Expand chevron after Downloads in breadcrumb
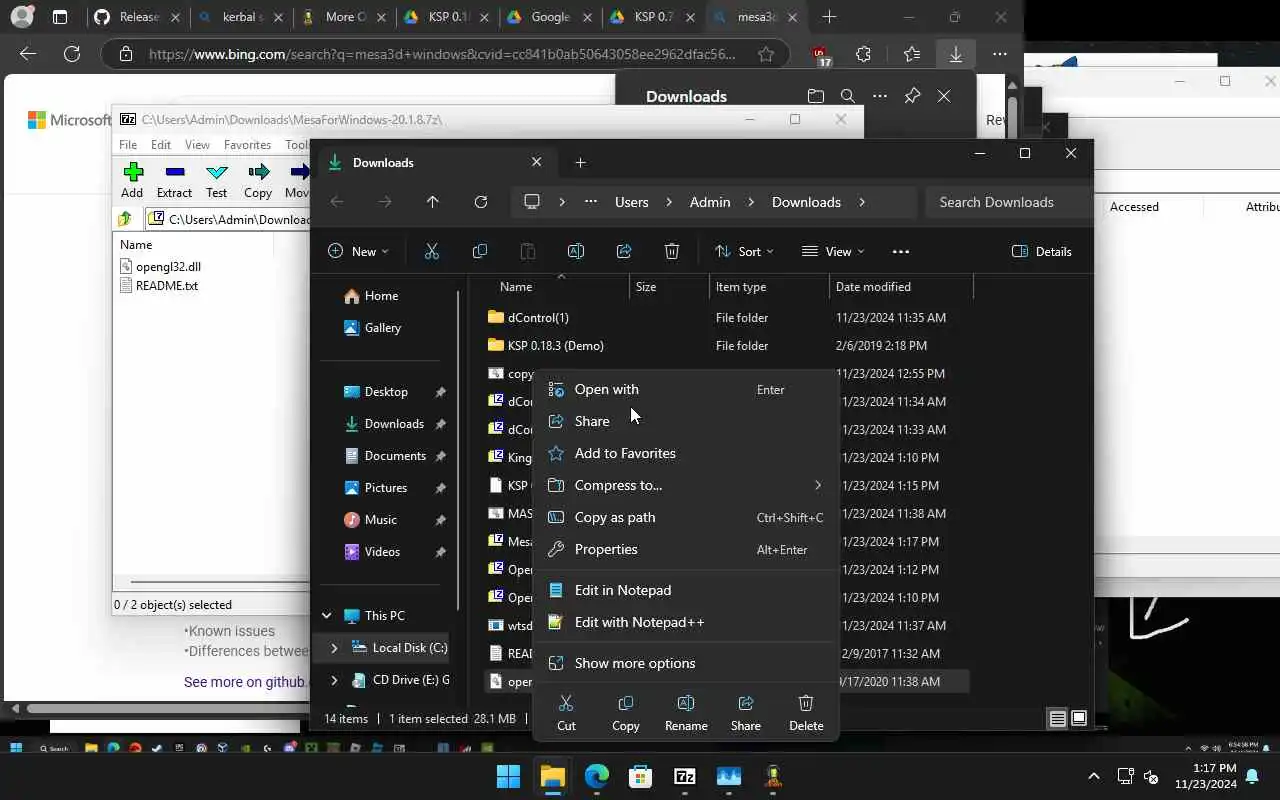Image resolution: width=1280 pixels, height=800 pixels. tap(862, 202)
